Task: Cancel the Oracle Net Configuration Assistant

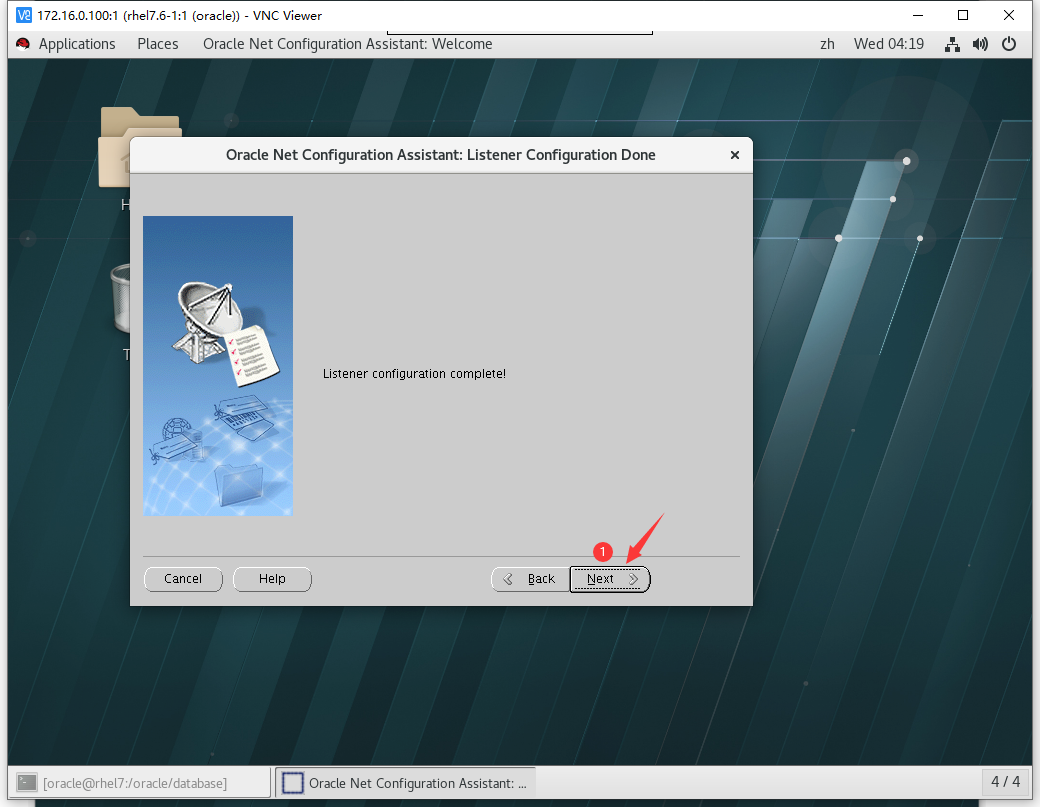Action: tap(183, 579)
